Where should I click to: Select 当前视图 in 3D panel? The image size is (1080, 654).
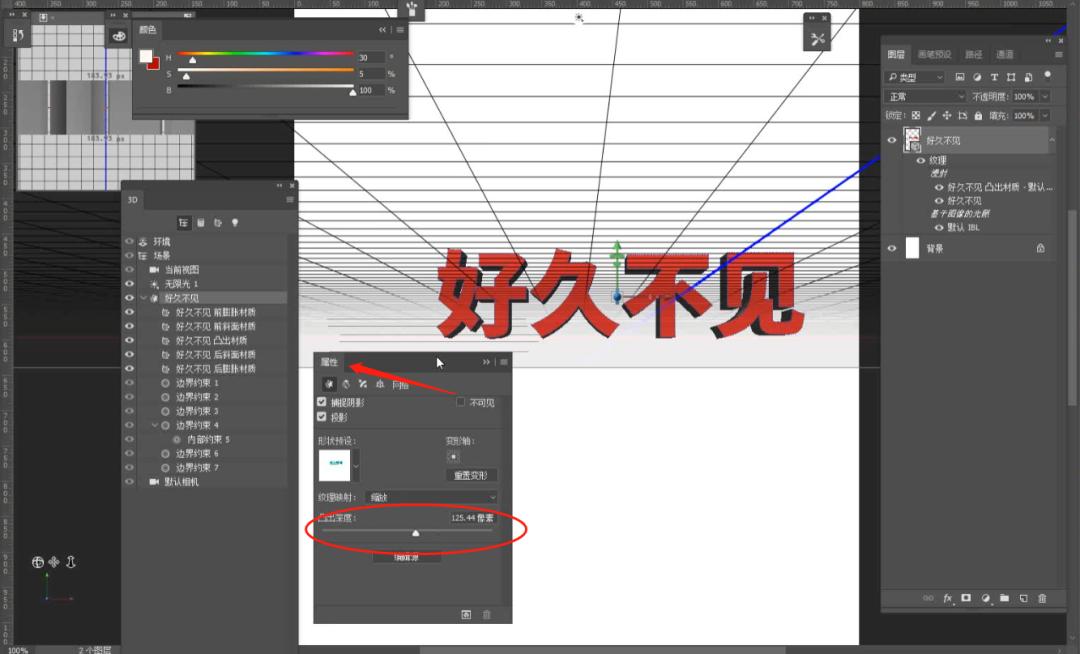click(x=182, y=270)
